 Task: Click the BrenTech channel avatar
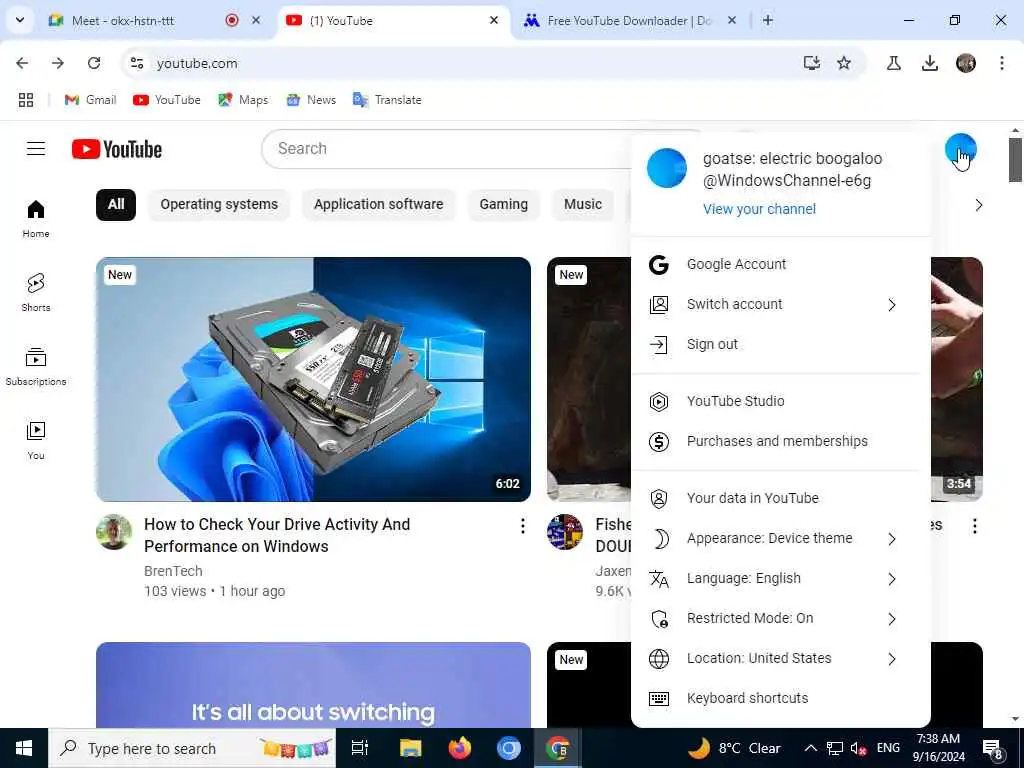(114, 532)
